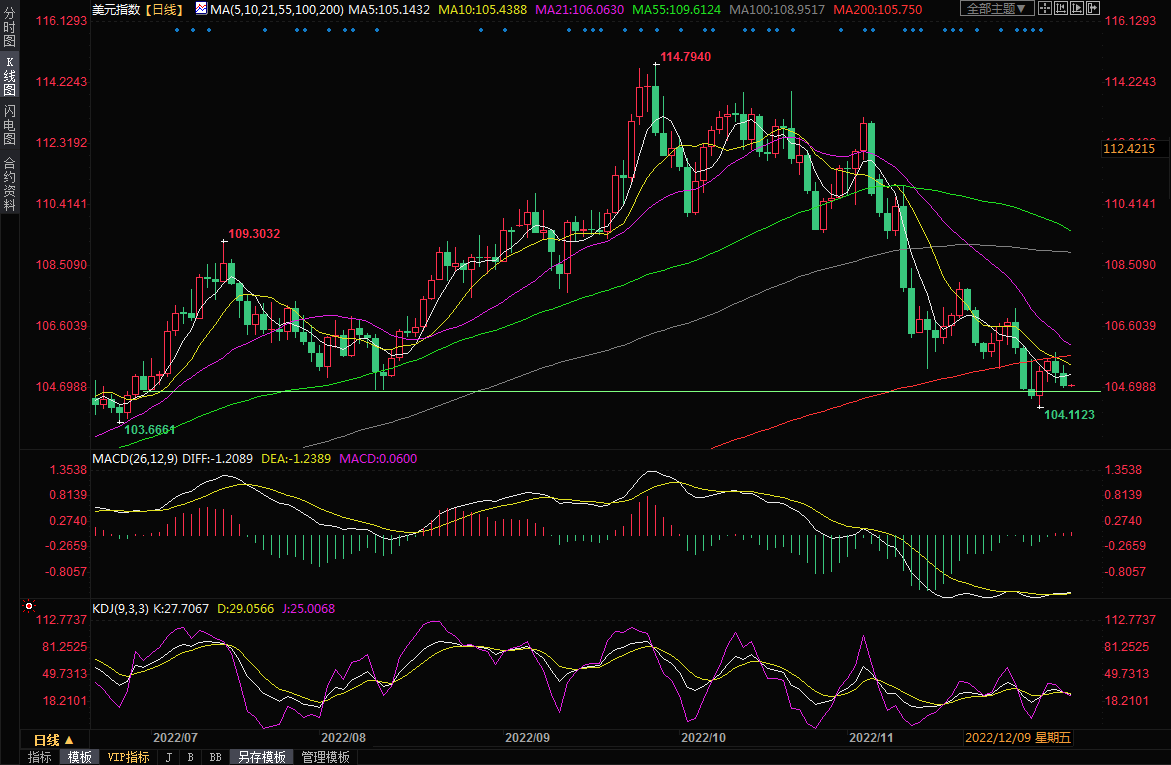The height and width of the screenshot is (765, 1171).
Task: Expand the 日线 period selector
Action: (53, 740)
